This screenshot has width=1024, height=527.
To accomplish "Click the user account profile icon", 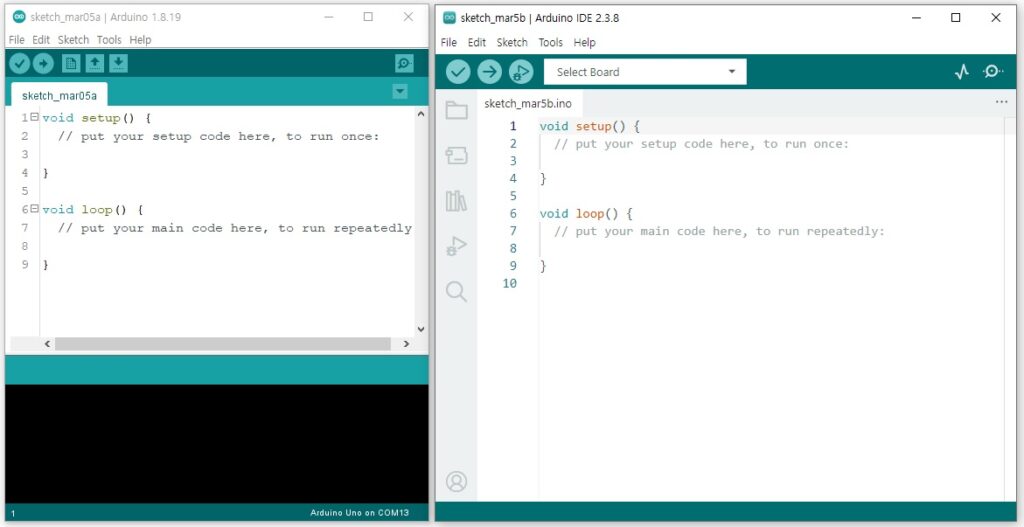I will (x=457, y=482).
